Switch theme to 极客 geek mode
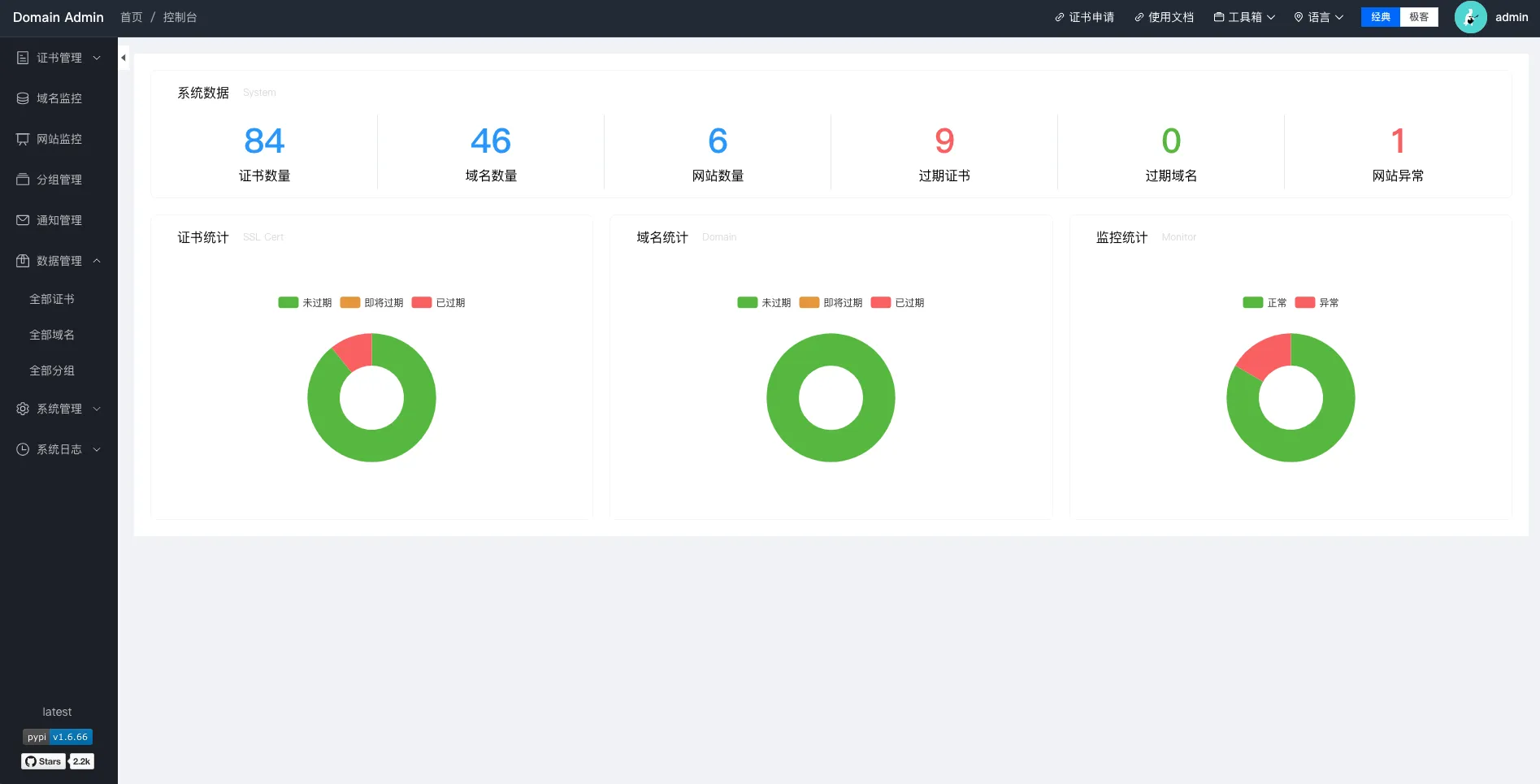Viewport: 1540px width, 784px height. 1419,17
